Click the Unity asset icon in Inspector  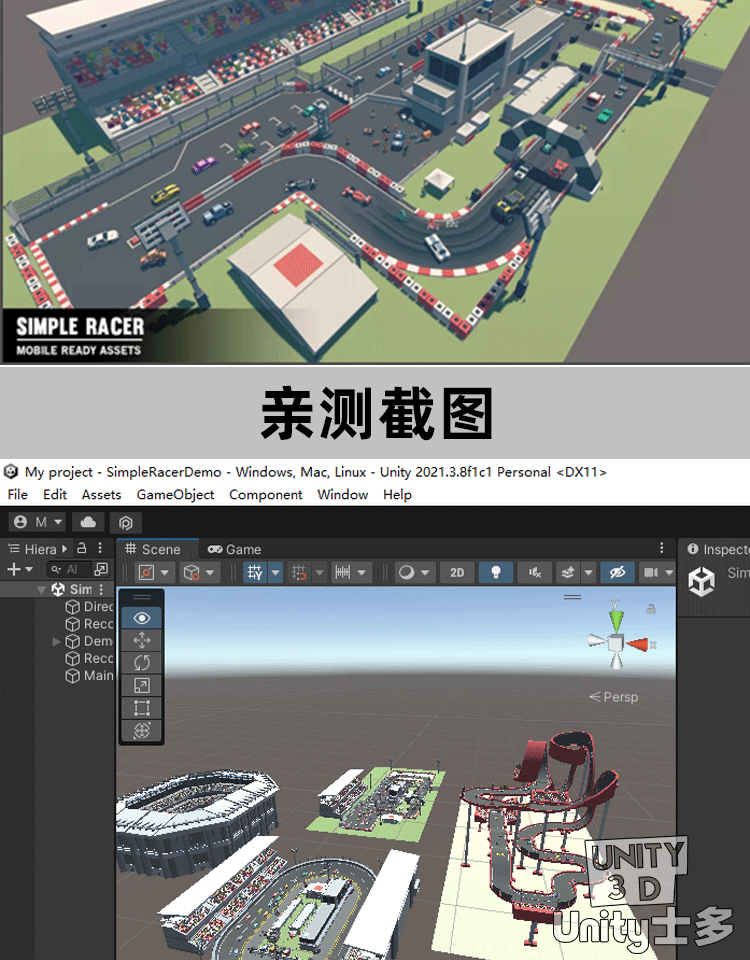pos(702,581)
